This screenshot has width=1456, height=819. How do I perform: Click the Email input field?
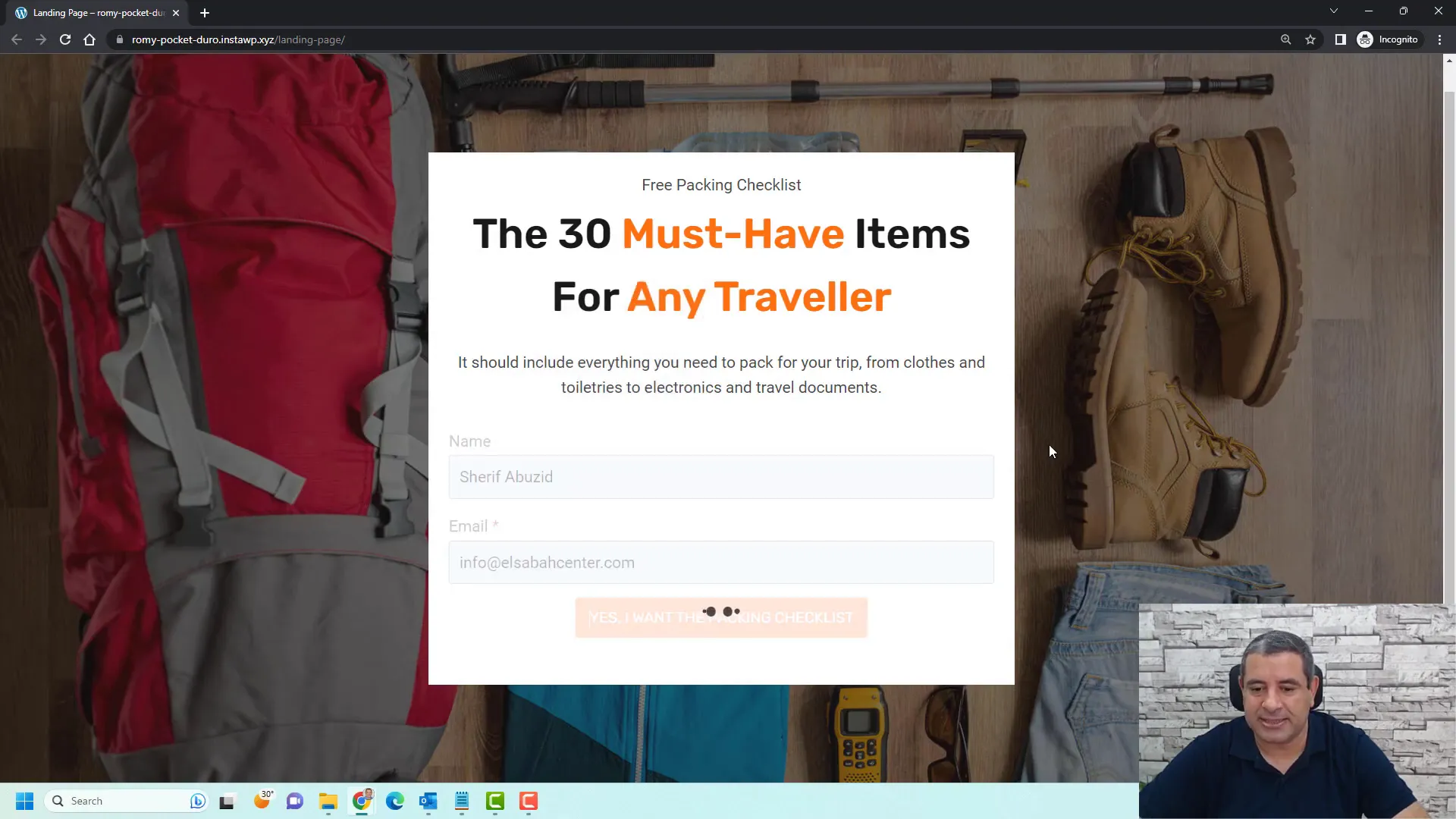pos(721,562)
